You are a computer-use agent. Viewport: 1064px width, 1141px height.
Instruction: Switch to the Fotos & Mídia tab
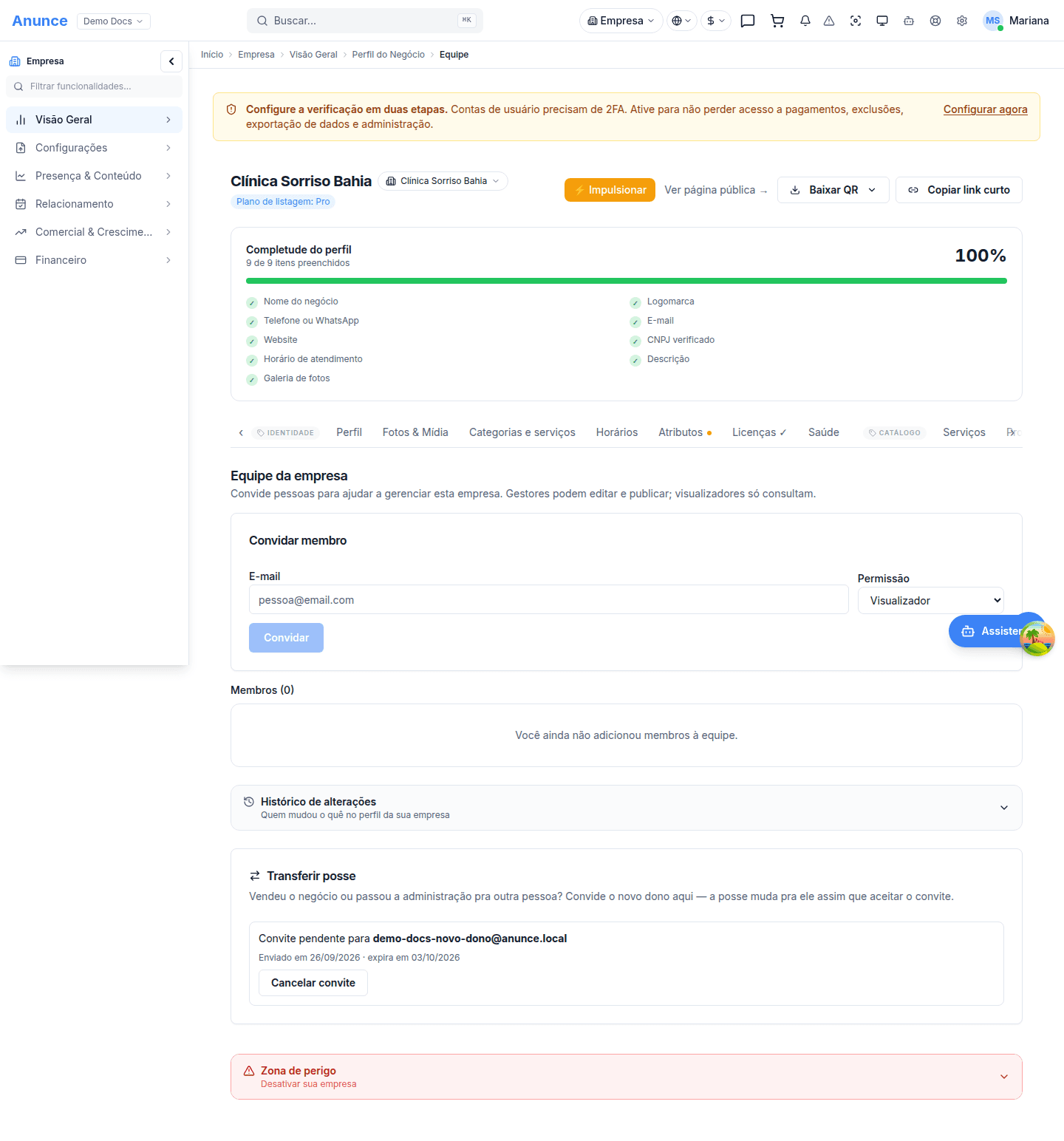tap(415, 432)
